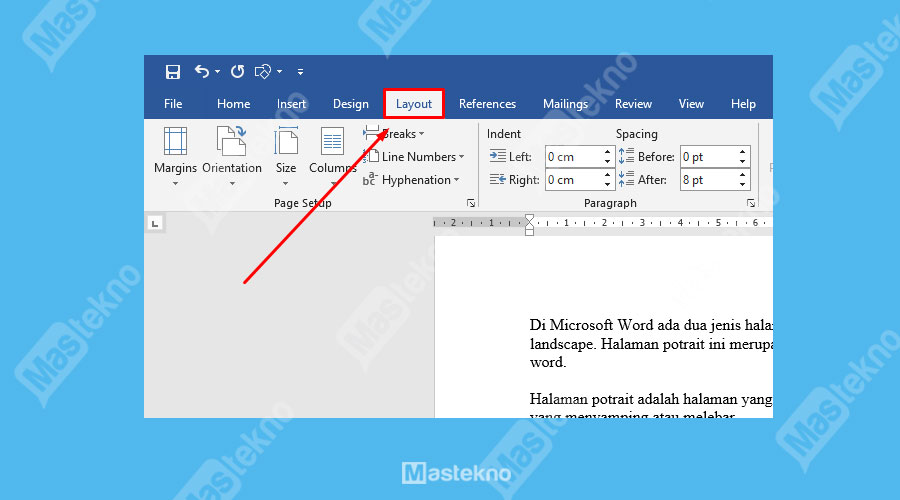The image size is (900, 500).
Task: Open the File tab
Action: 173,104
